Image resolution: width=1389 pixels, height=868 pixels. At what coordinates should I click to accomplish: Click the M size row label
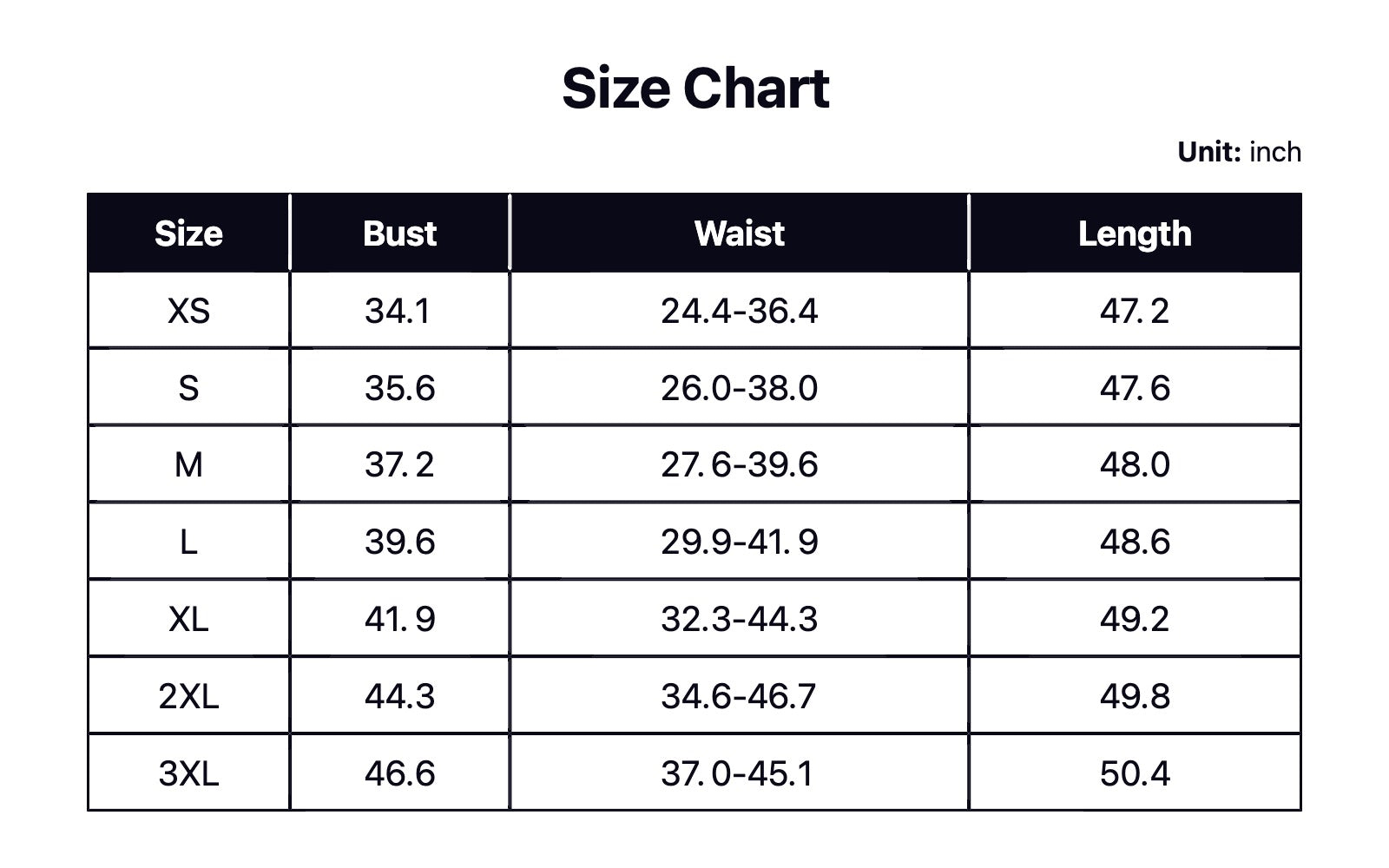[188, 465]
